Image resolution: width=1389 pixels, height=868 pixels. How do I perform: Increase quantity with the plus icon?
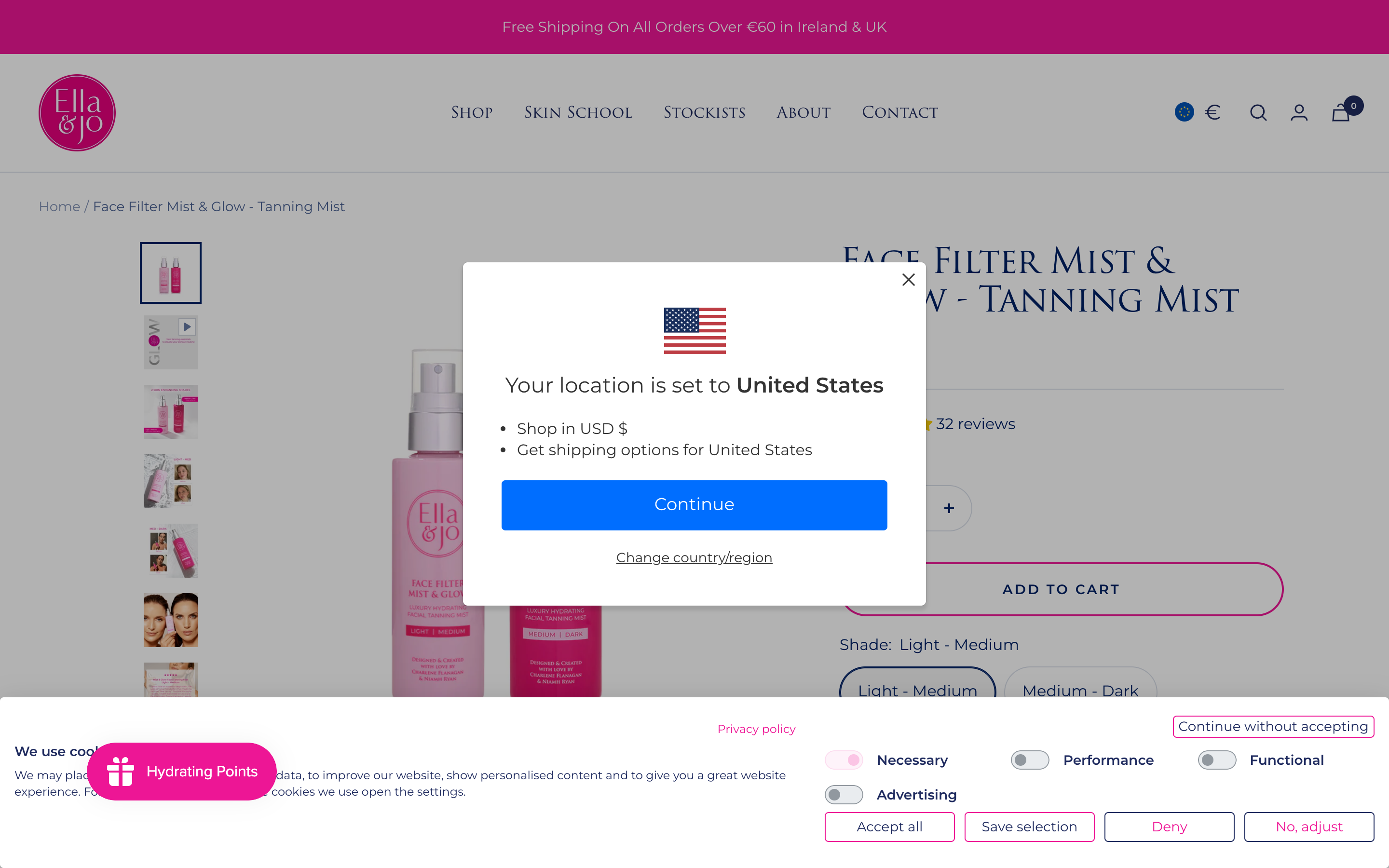(949, 508)
